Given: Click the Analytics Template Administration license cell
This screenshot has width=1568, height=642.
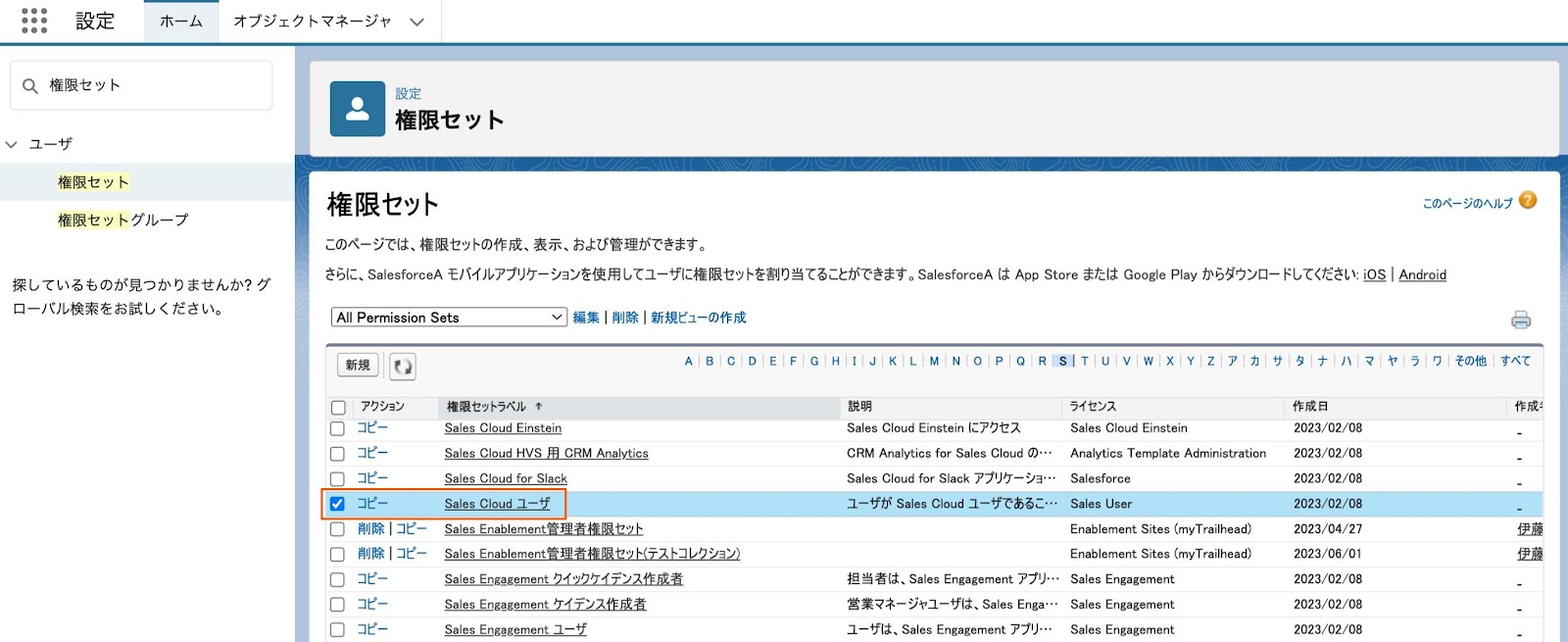Looking at the screenshot, I should pyautogui.click(x=1168, y=454).
